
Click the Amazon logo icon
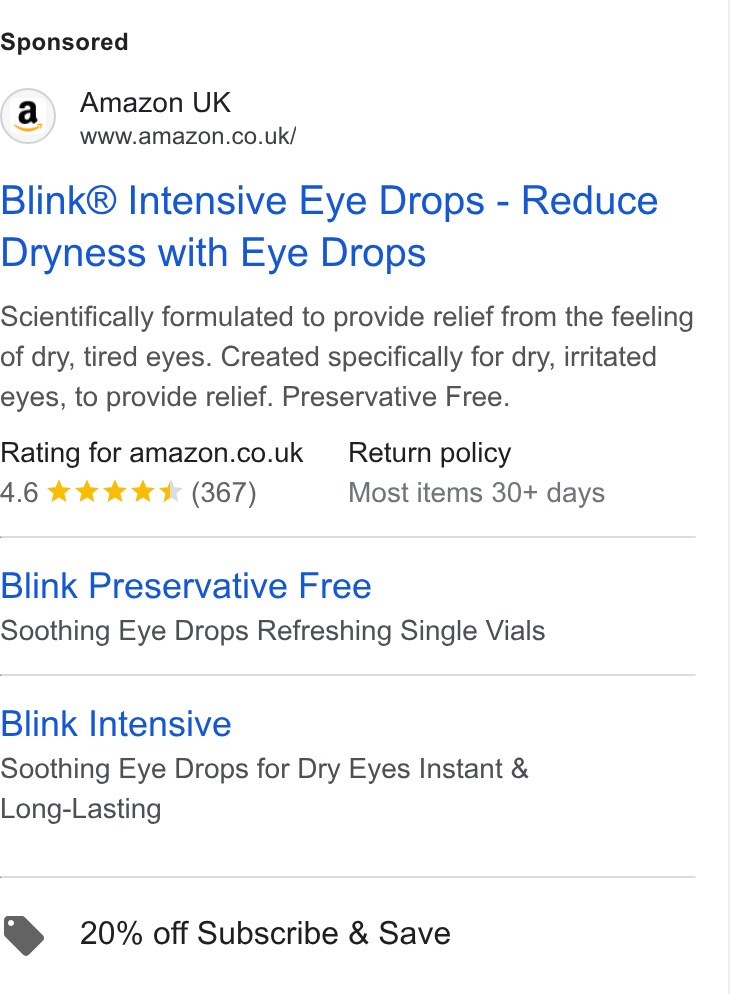pyautogui.click(x=28, y=116)
